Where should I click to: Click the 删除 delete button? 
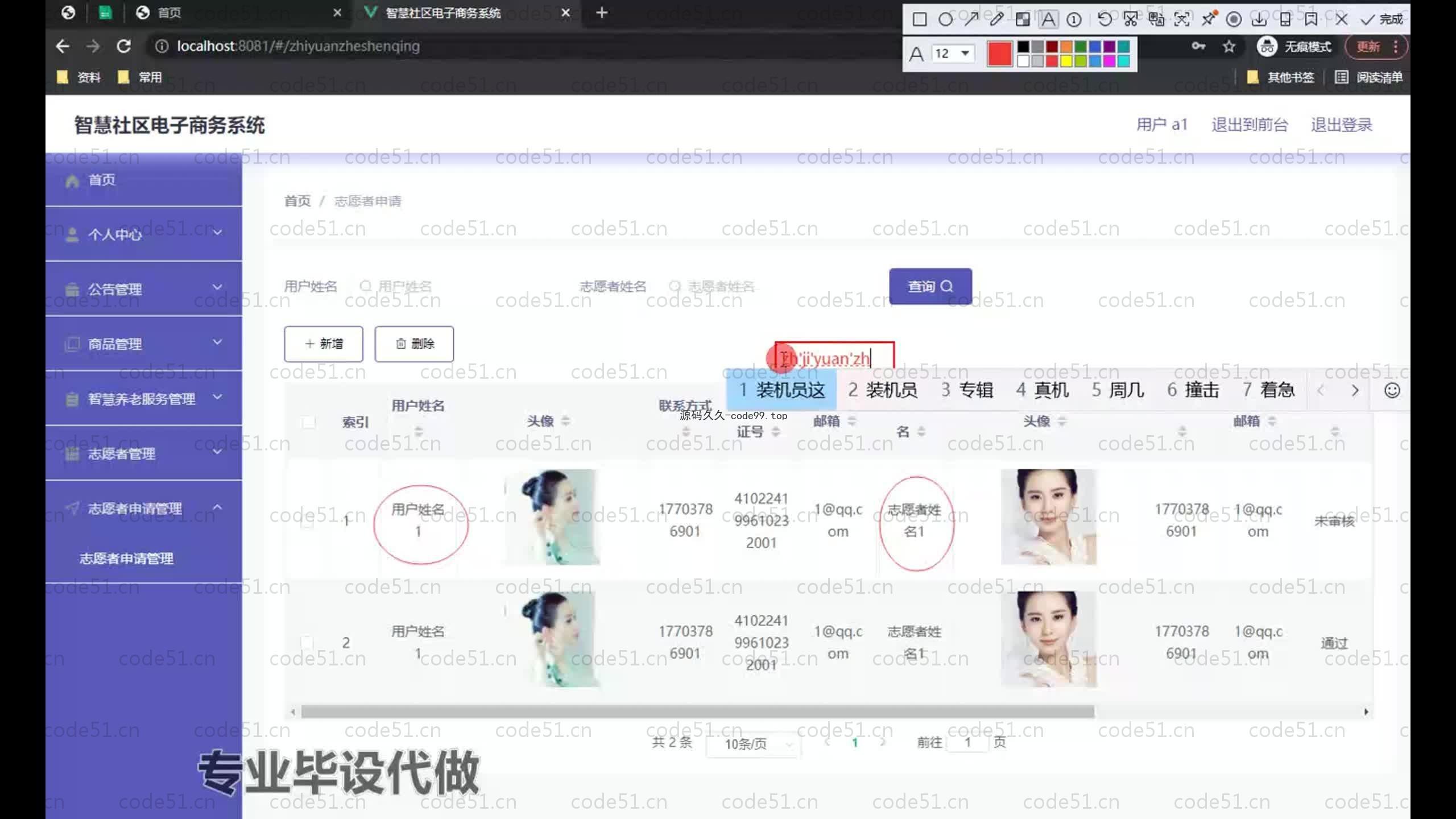414,344
